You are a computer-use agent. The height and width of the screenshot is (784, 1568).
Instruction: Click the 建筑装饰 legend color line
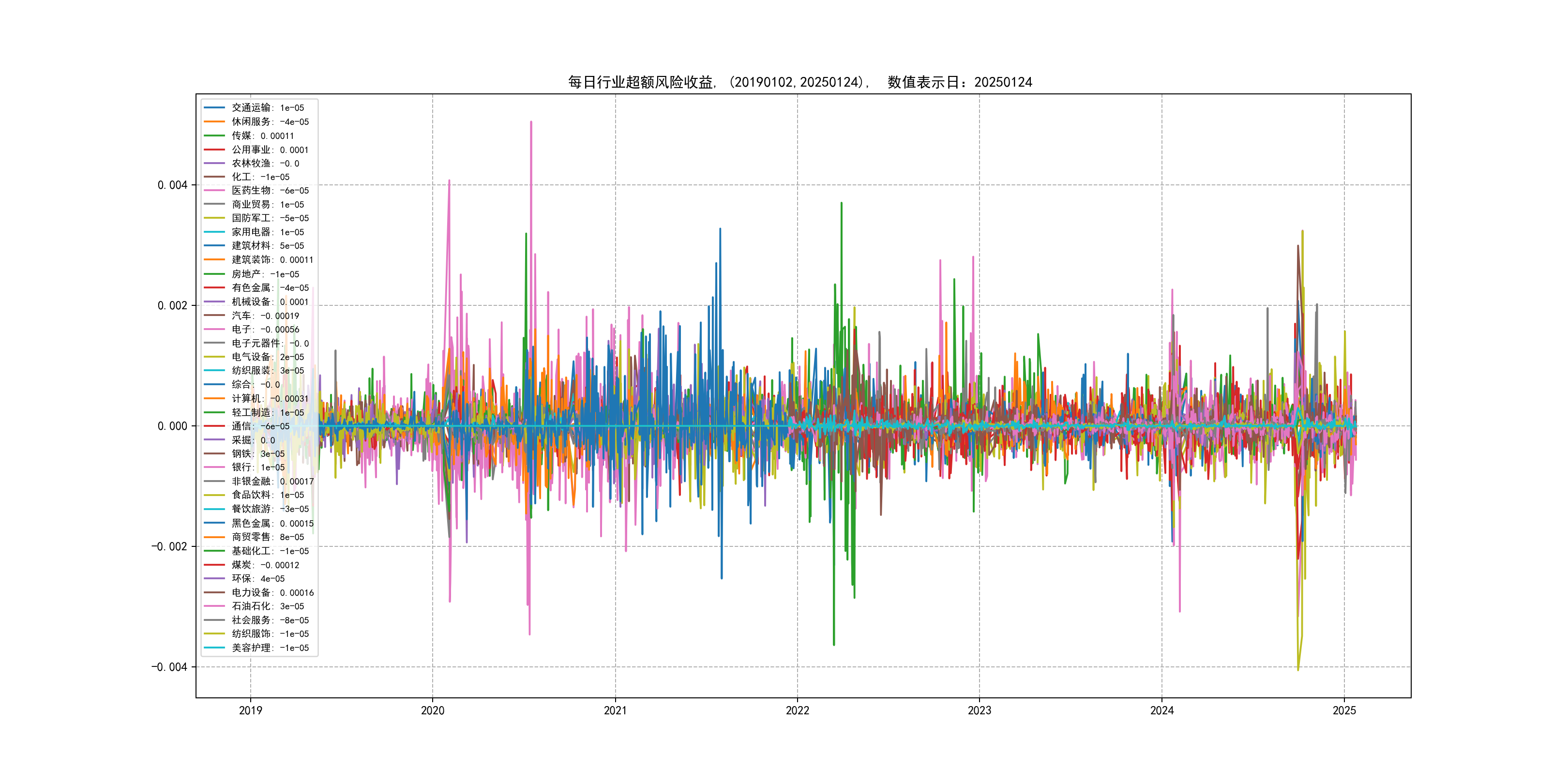(214, 260)
